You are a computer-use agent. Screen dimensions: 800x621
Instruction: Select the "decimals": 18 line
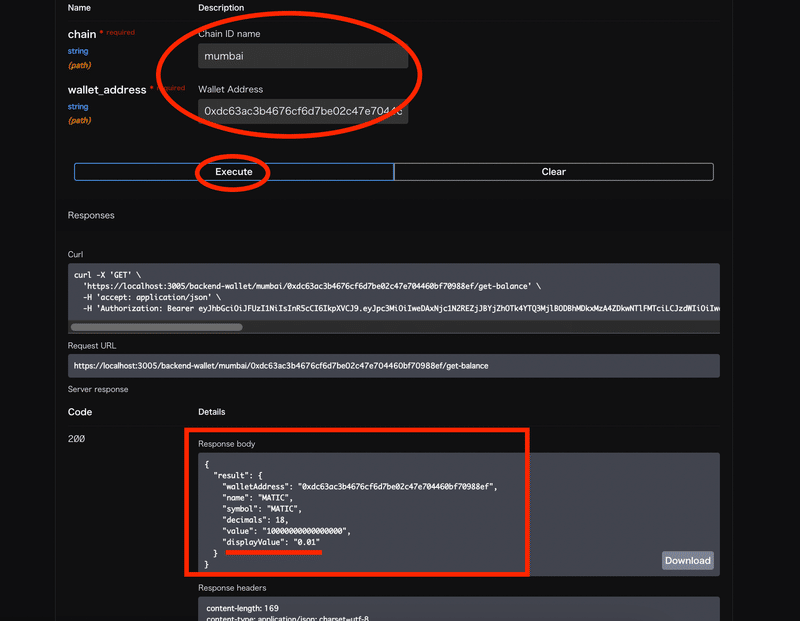(255, 520)
